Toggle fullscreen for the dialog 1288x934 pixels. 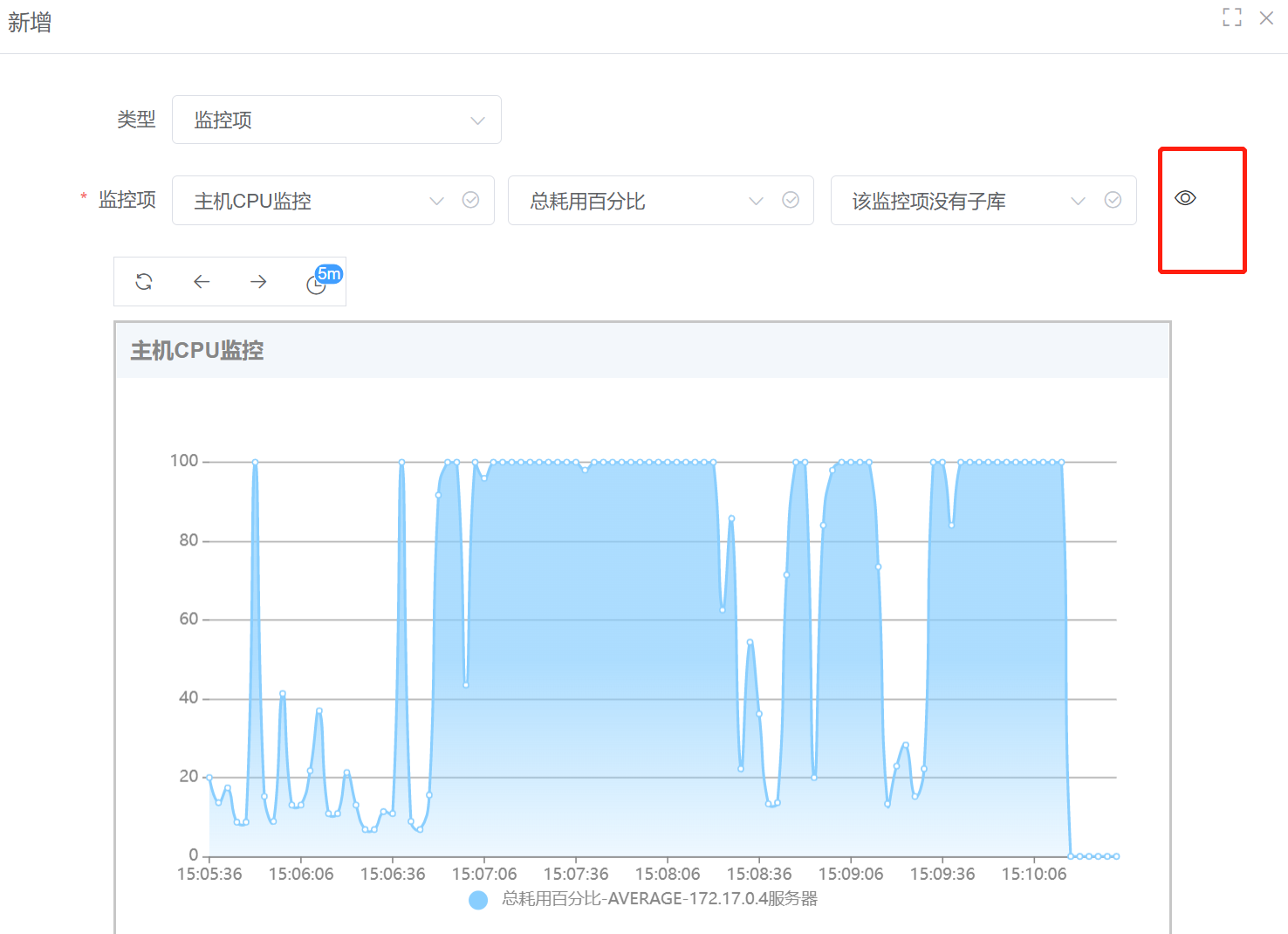(x=1232, y=17)
